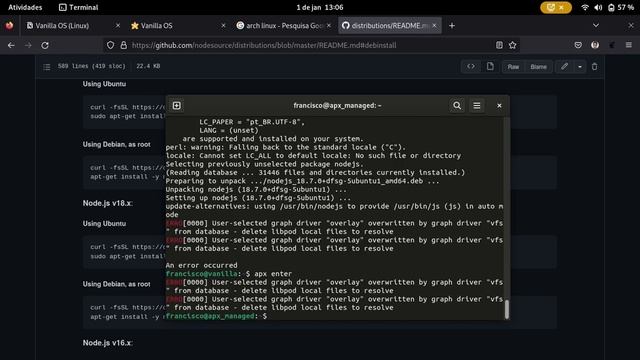Bookmark this page with star
Viewport: 640px width, 360px height.
click(513, 45)
